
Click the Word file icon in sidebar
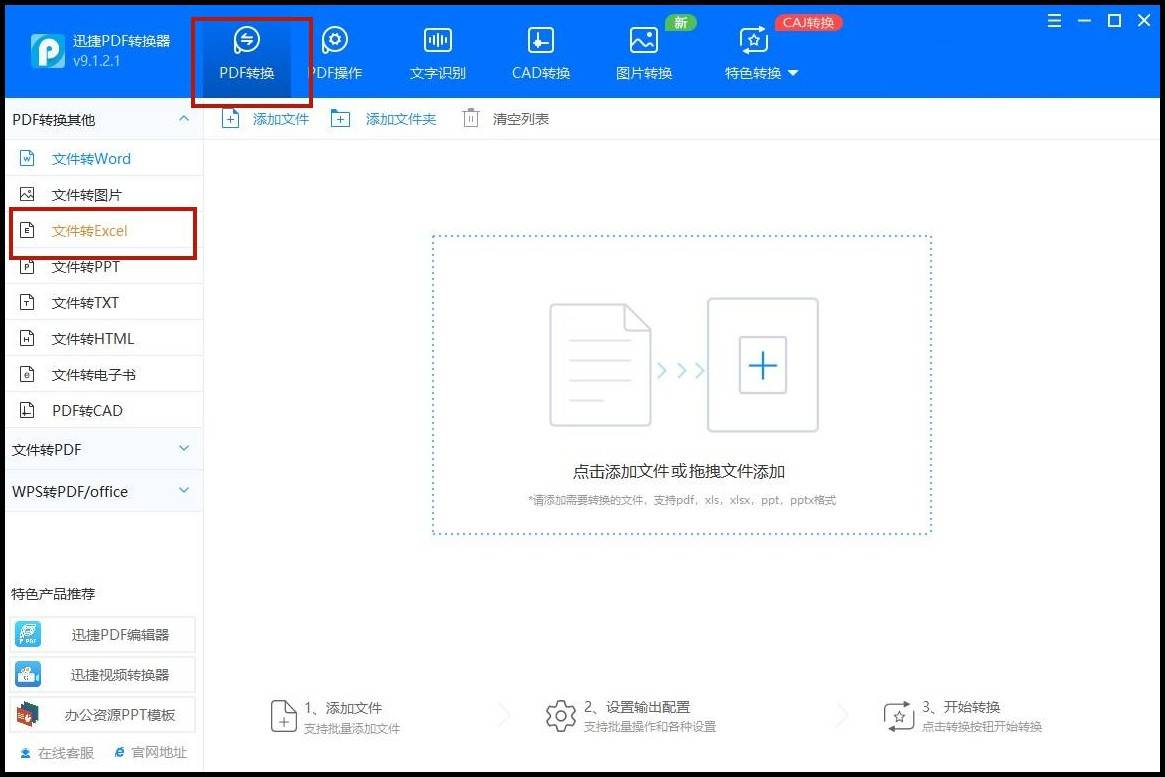click(x=27, y=158)
